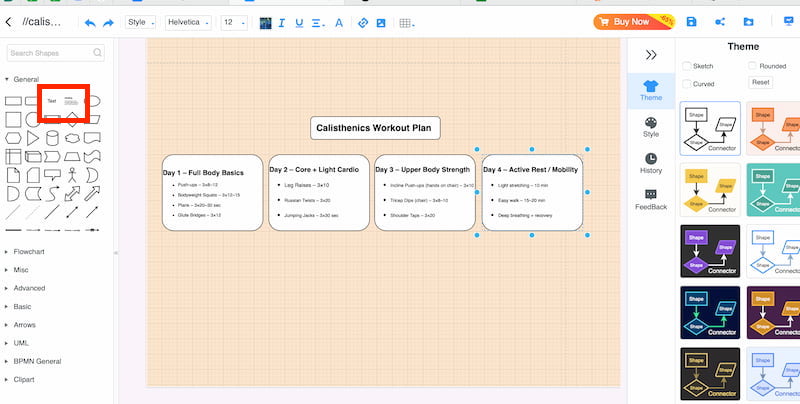Toggle italic text formatting

click(282, 22)
